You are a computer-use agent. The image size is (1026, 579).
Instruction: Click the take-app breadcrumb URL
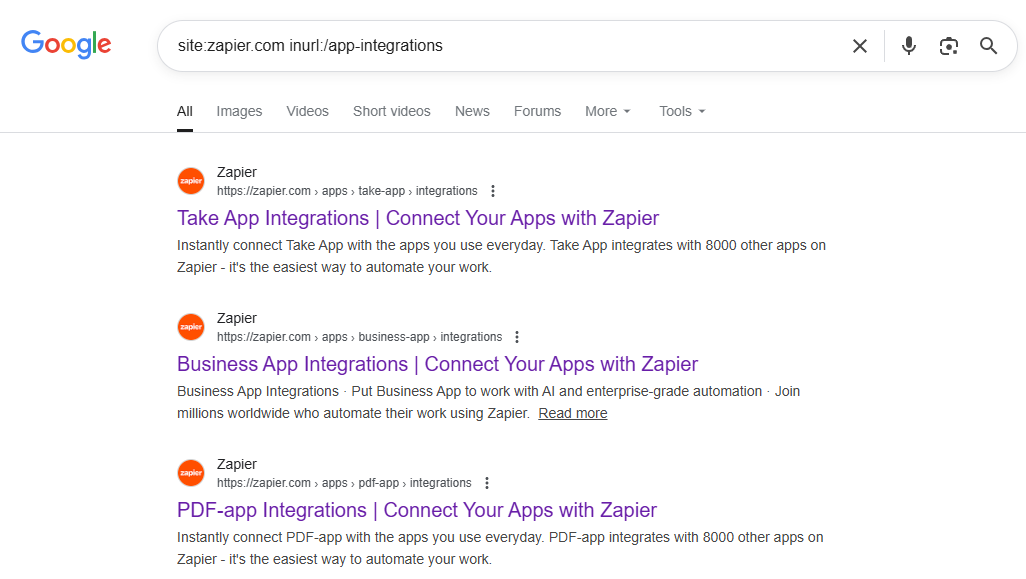click(x=347, y=191)
